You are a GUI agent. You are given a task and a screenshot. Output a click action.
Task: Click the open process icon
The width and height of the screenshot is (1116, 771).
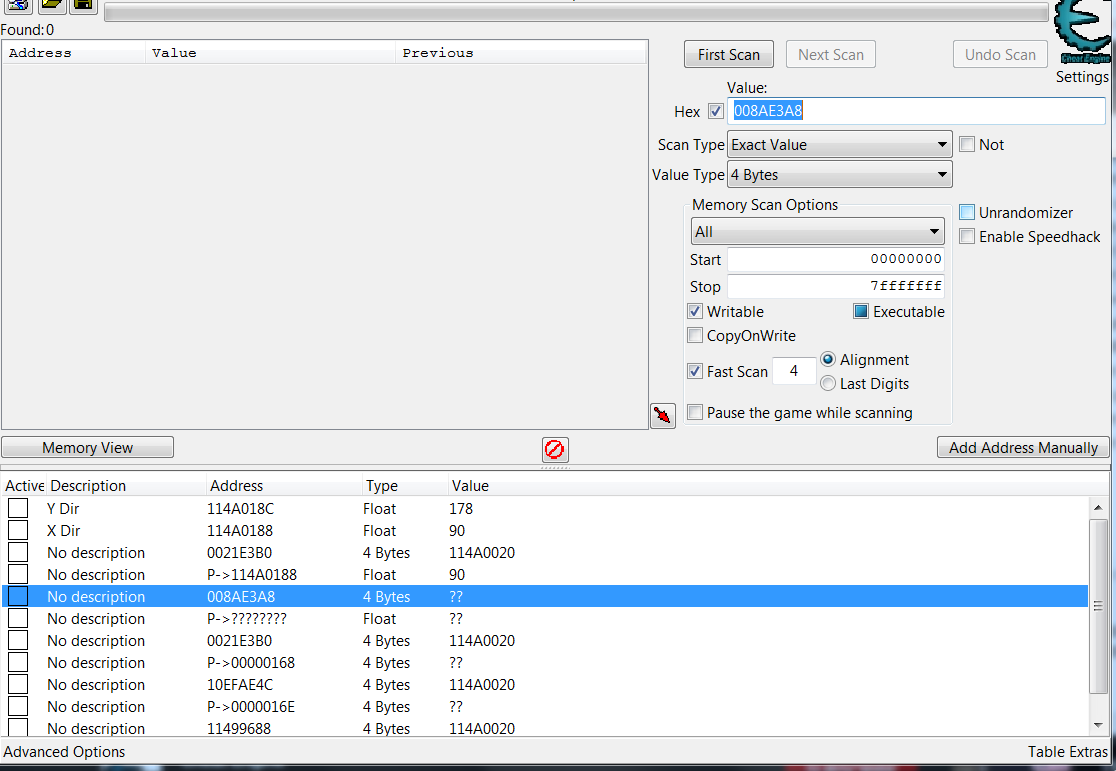coord(17,6)
